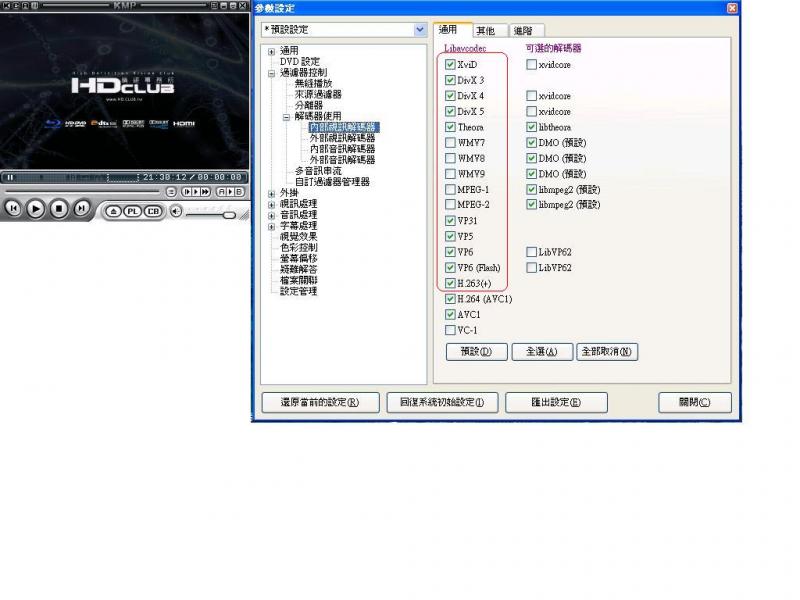The width and height of the screenshot is (800, 600).
Task: Click the KMPlayer volume slider handle
Action: pyautogui.click(x=229, y=215)
